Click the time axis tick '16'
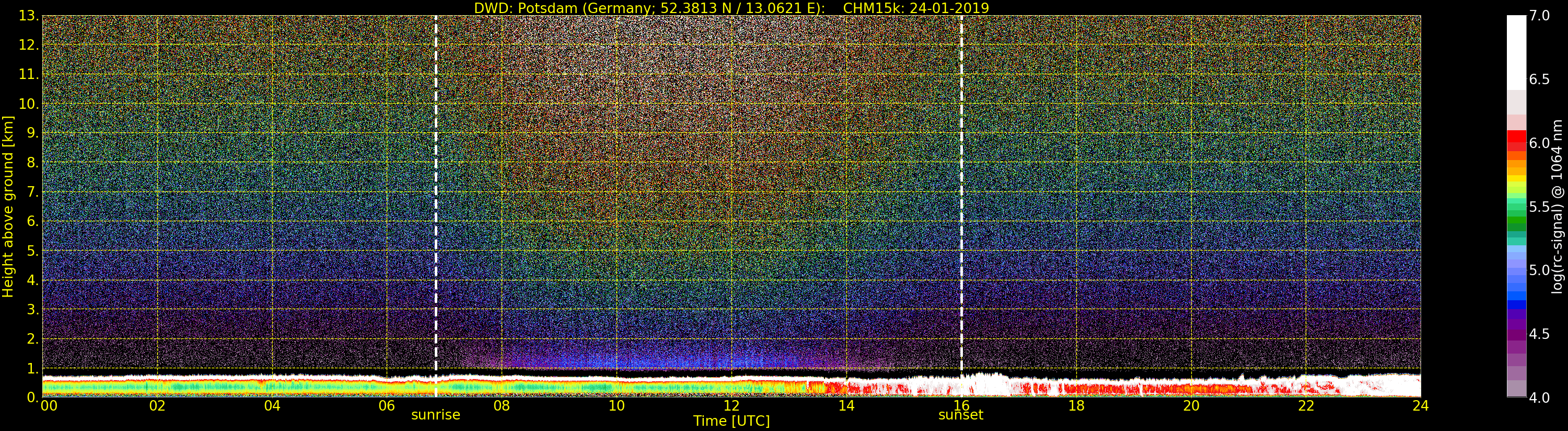This screenshot has height=431, width=1568. click(961, 405)
